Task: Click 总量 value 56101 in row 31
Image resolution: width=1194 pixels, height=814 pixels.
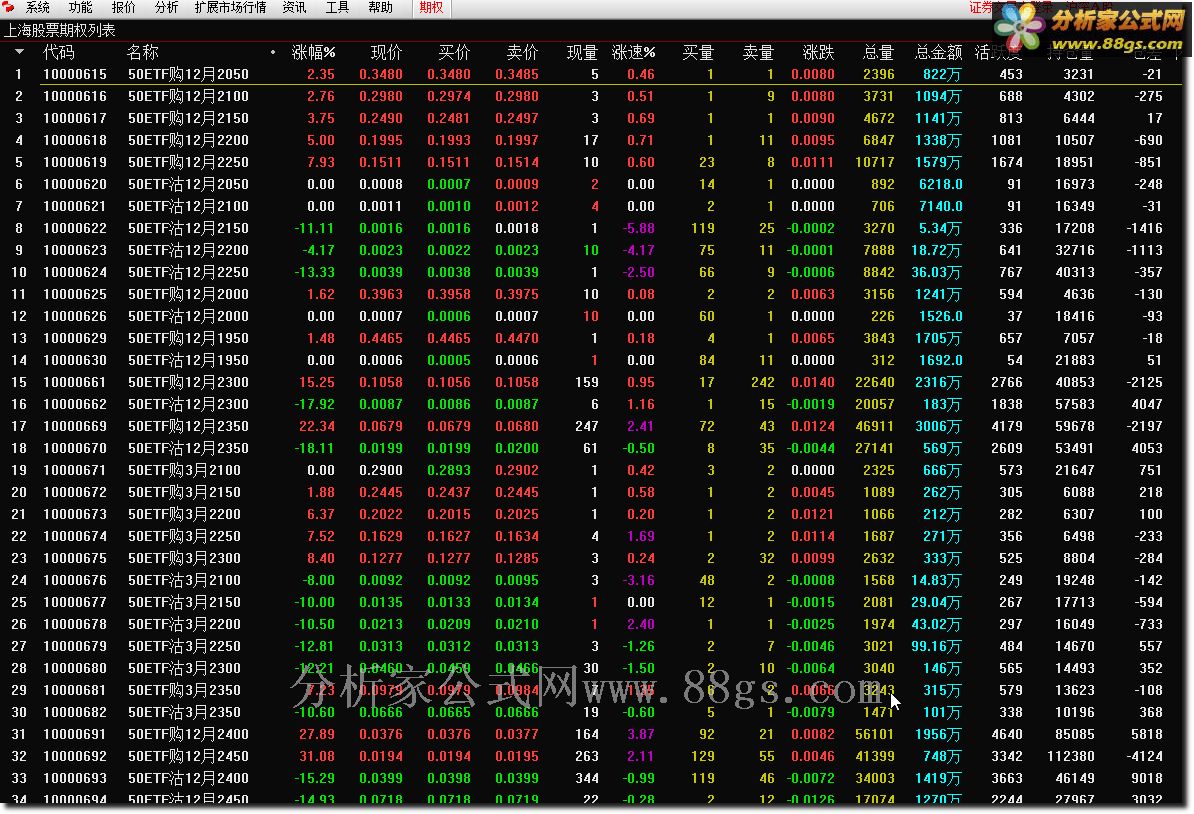Action: click(x=875, y=734)
